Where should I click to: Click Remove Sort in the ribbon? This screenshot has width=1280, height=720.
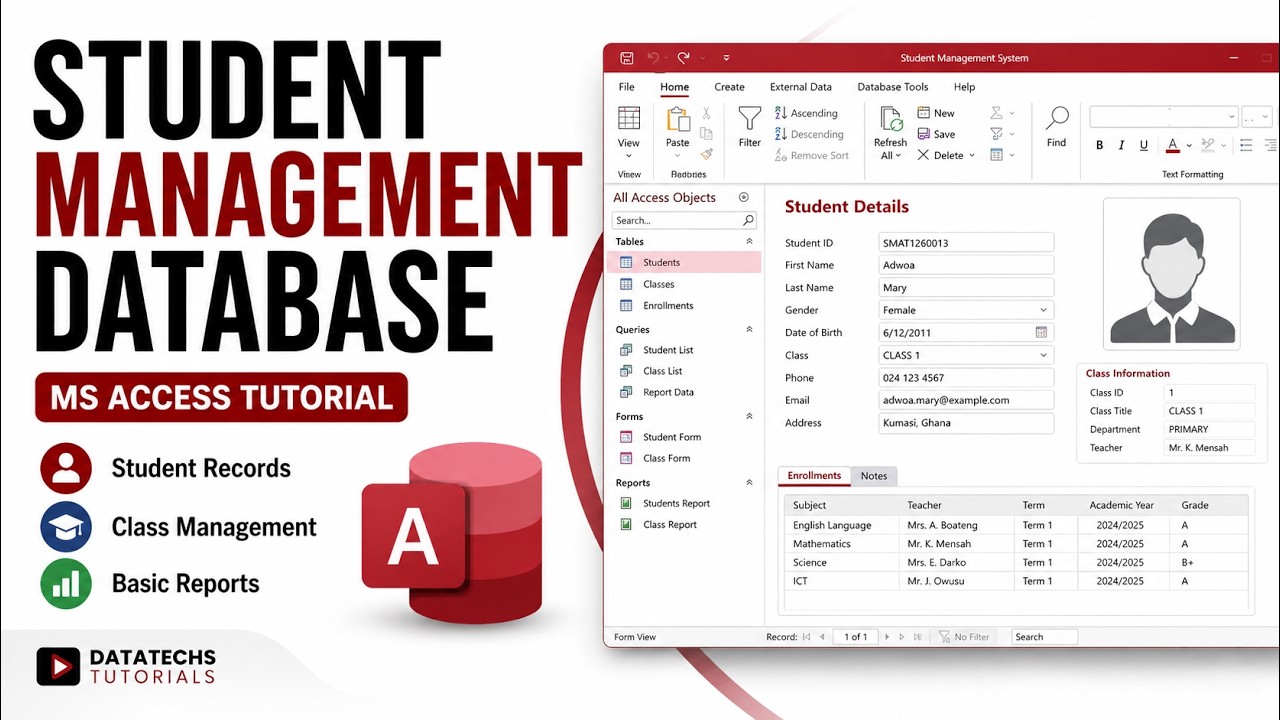[811, 155]
